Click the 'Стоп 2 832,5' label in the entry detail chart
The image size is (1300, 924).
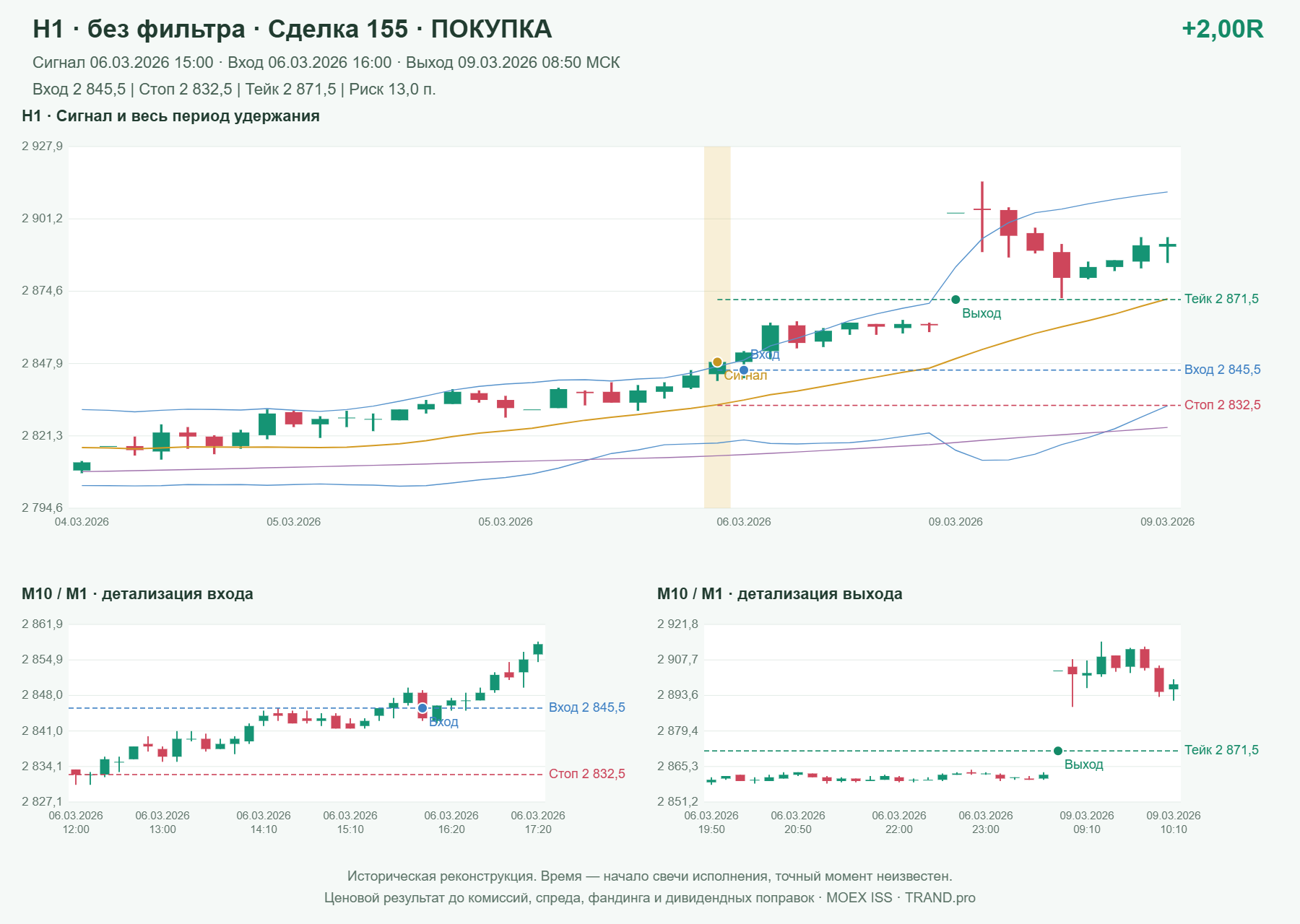[x=586, y=774]
